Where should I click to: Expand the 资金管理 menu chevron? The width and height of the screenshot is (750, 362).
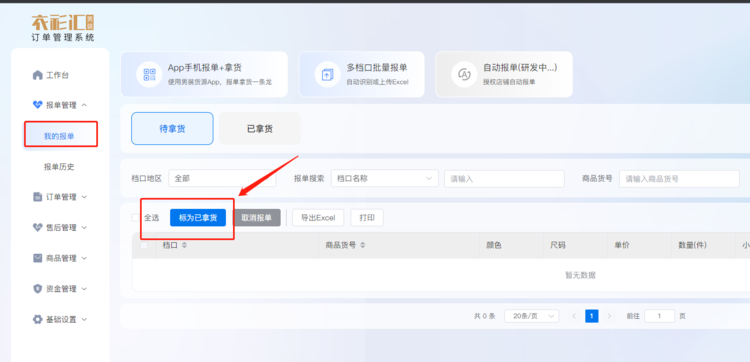coord(85,289)
